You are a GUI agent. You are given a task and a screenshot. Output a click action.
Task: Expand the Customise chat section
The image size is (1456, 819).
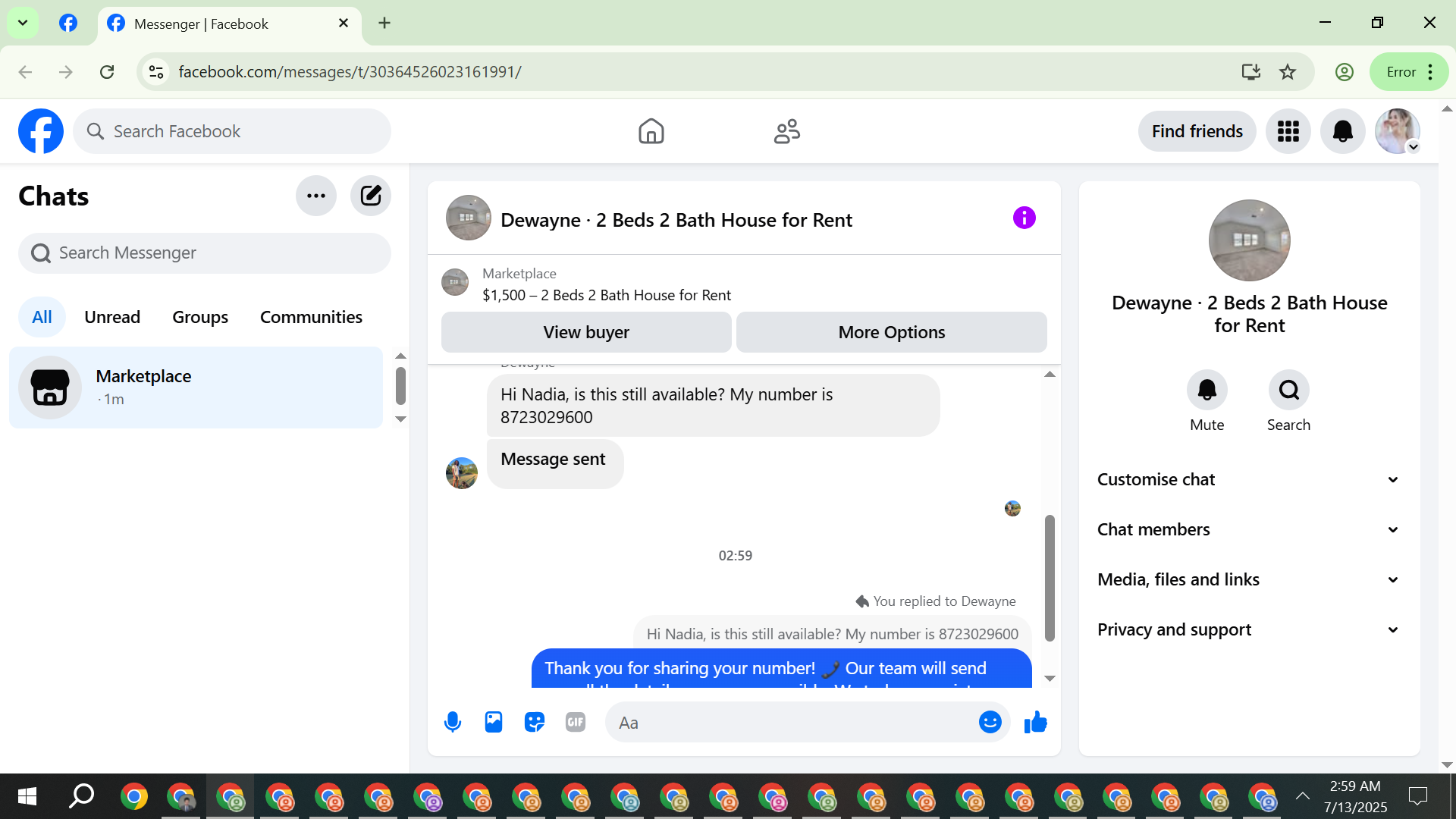tap(1248, 479)
